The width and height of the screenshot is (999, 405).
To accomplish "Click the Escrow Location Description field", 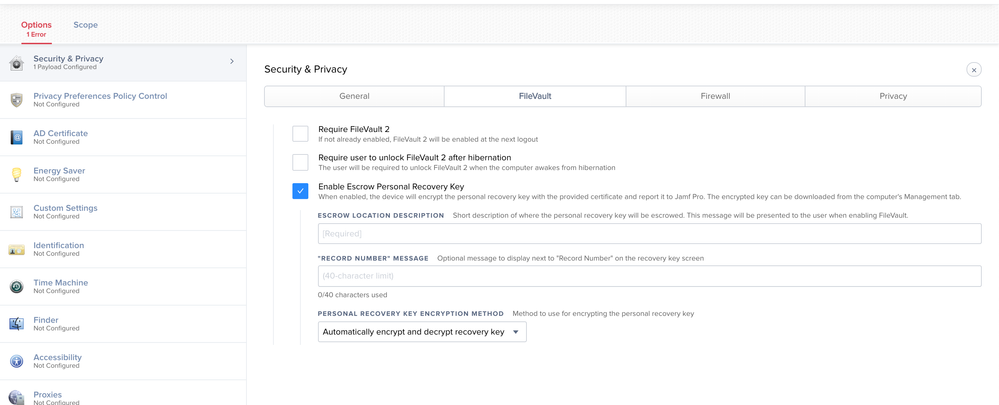I will pos(649,234).
